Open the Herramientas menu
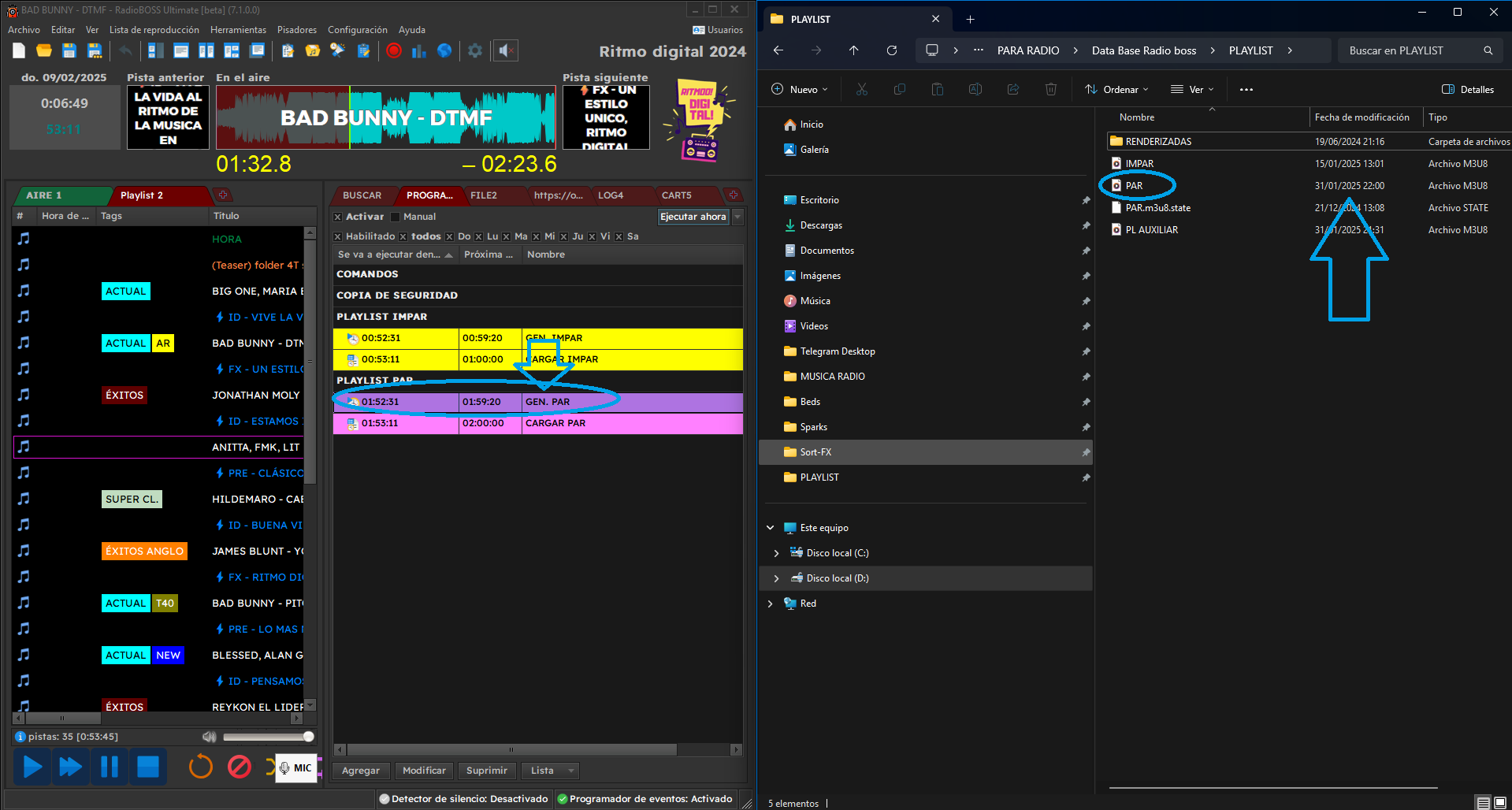The image size is (1512, 810). (238, 30)
